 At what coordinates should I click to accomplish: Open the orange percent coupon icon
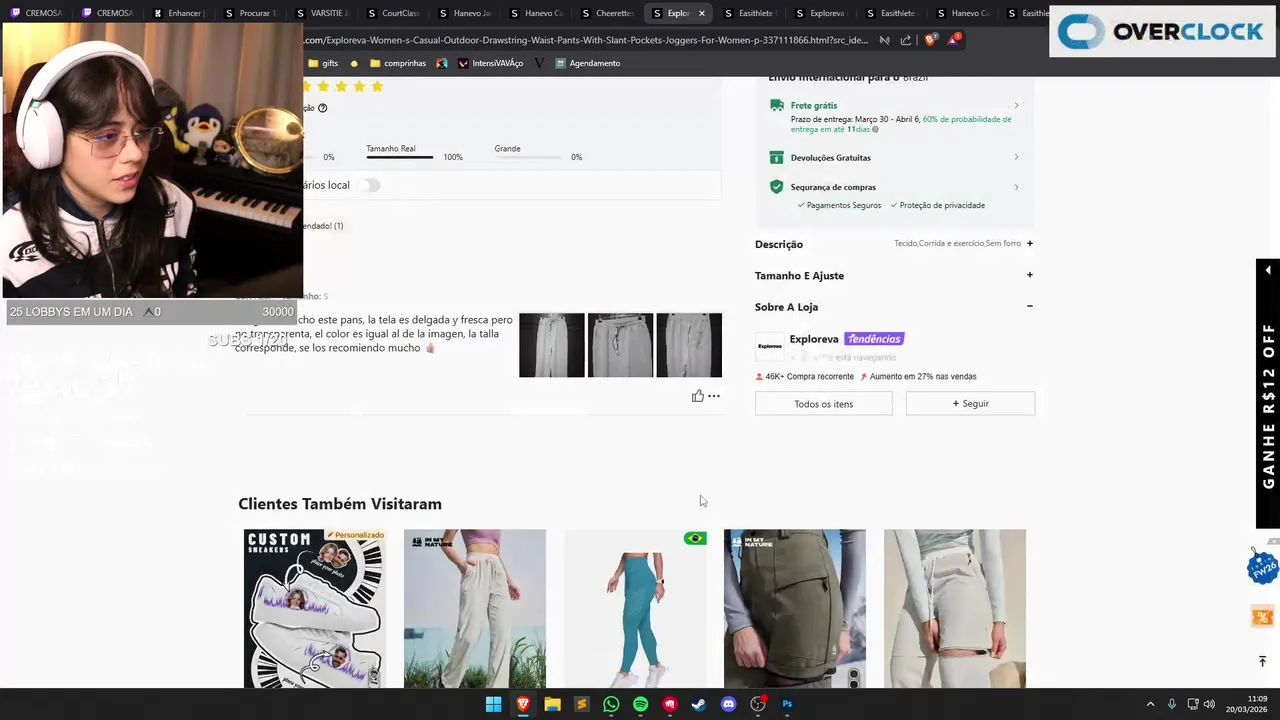1262,617
